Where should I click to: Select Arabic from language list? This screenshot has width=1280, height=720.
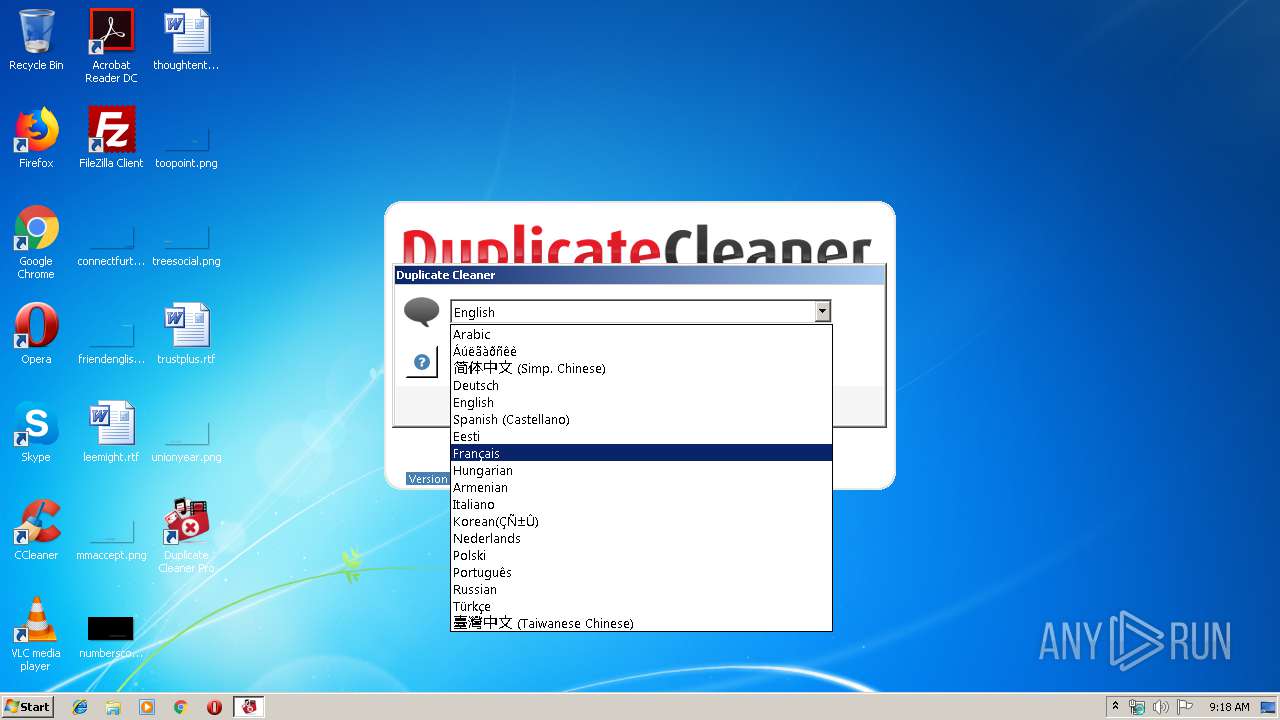pos(641,334)
